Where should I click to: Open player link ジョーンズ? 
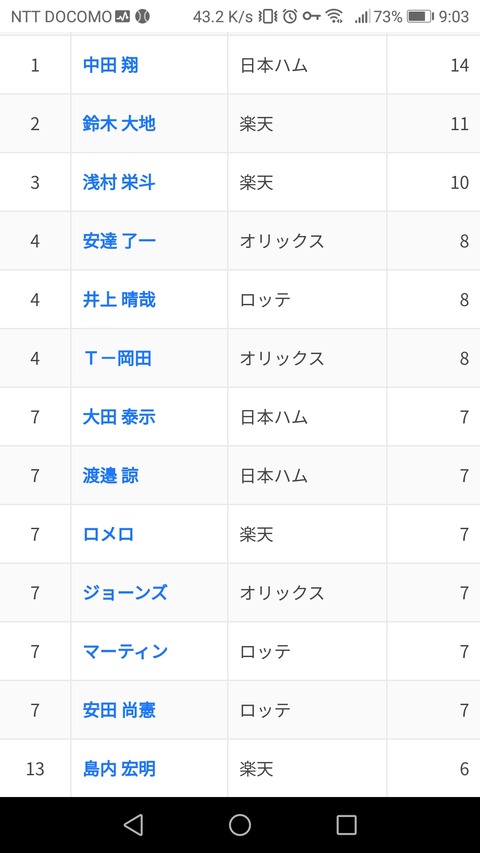[125, 593]
